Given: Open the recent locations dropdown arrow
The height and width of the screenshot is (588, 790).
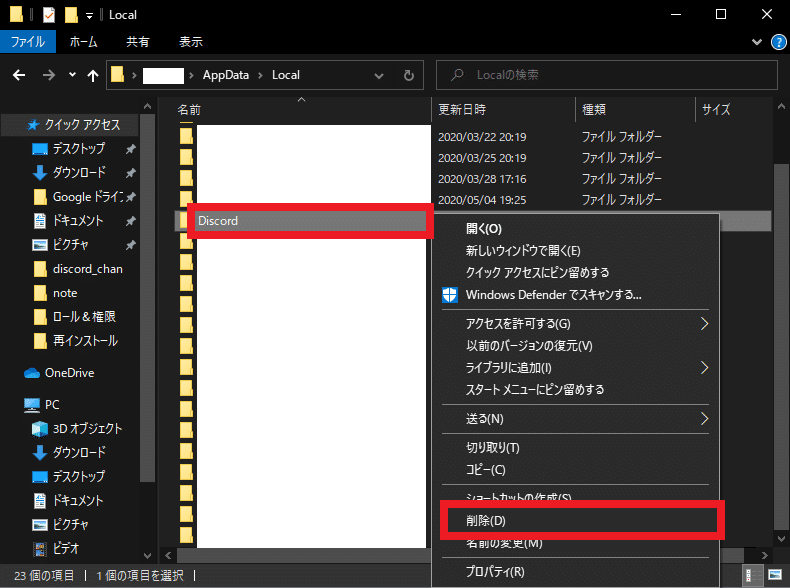Looking at the screenshot, I should [73, 75].
